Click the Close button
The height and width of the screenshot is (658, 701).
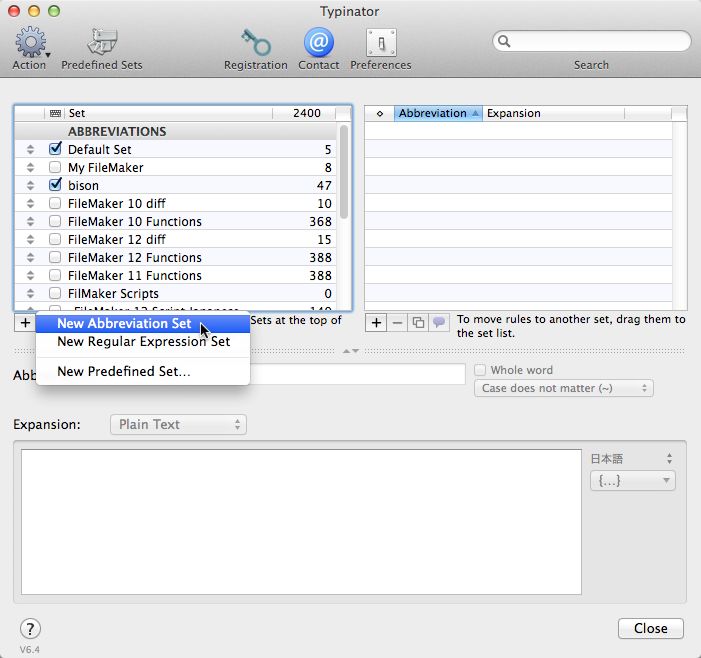650,628
